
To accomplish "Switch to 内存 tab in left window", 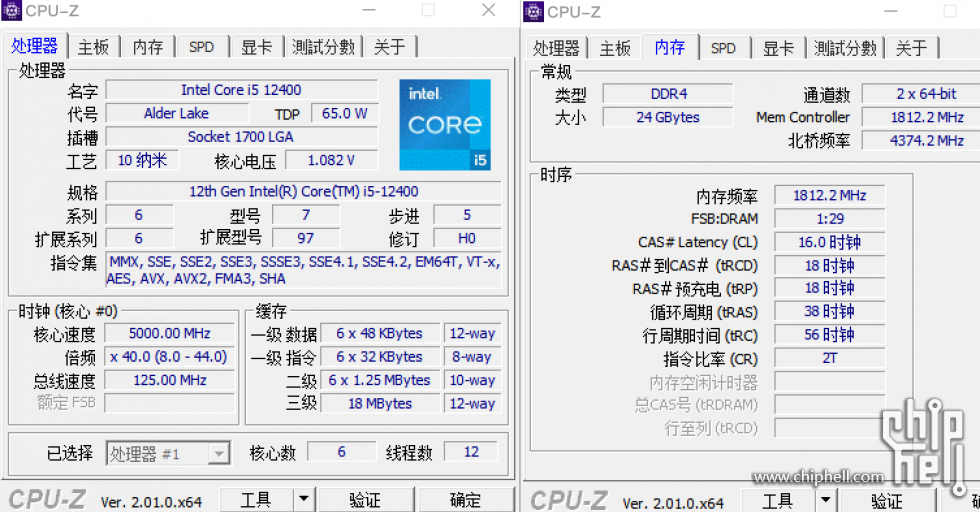I will [148, 47].
